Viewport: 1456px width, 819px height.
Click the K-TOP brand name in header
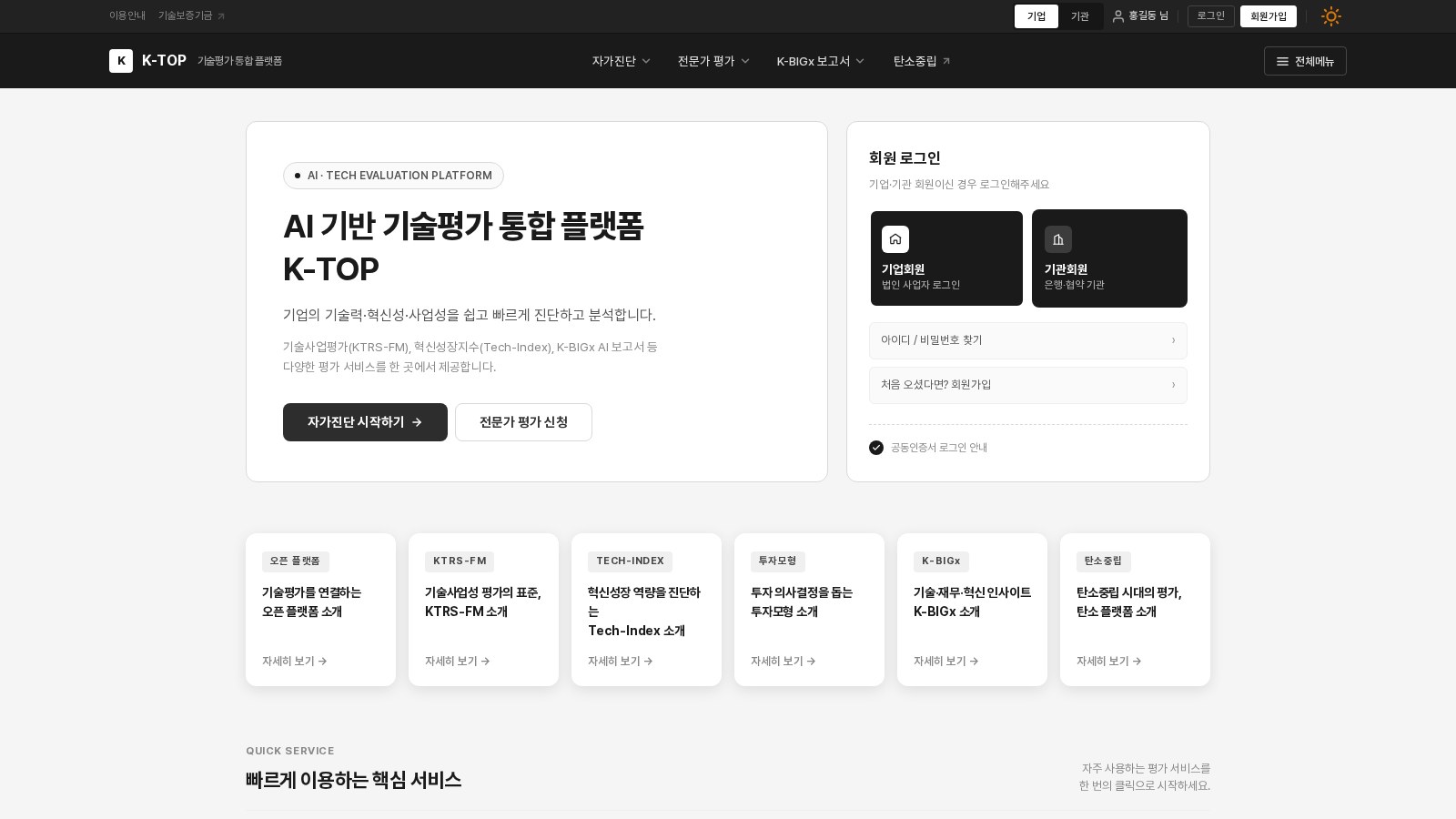(x=164, y=61)
